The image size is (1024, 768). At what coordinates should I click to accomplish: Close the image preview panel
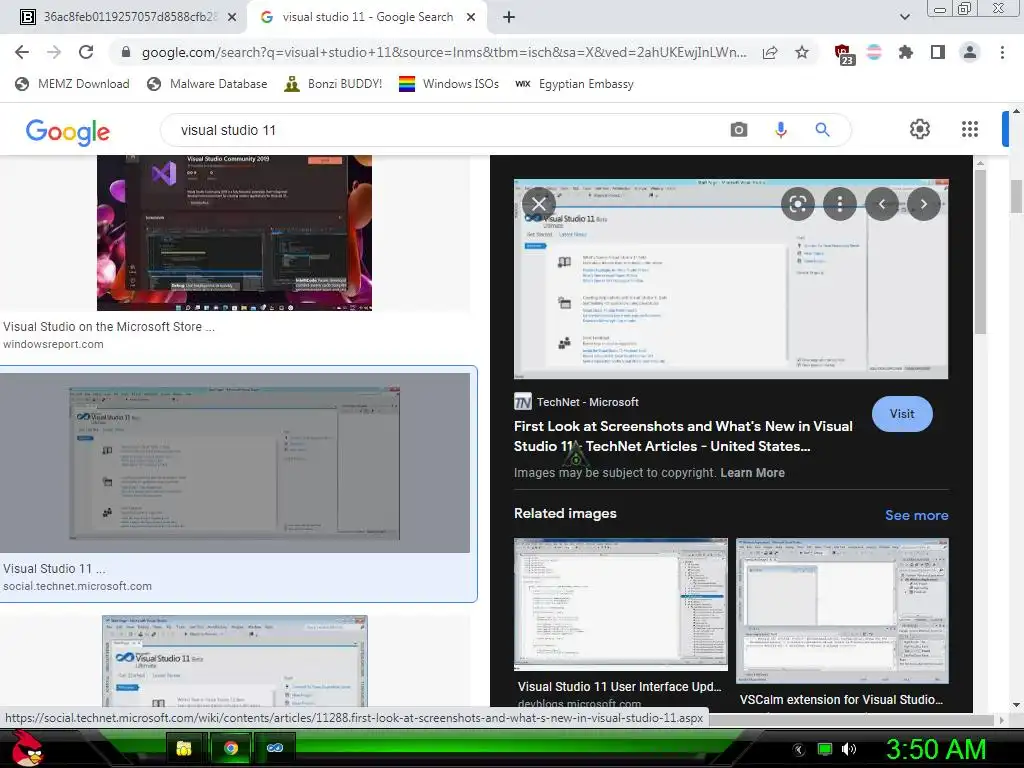click(539, 204)
